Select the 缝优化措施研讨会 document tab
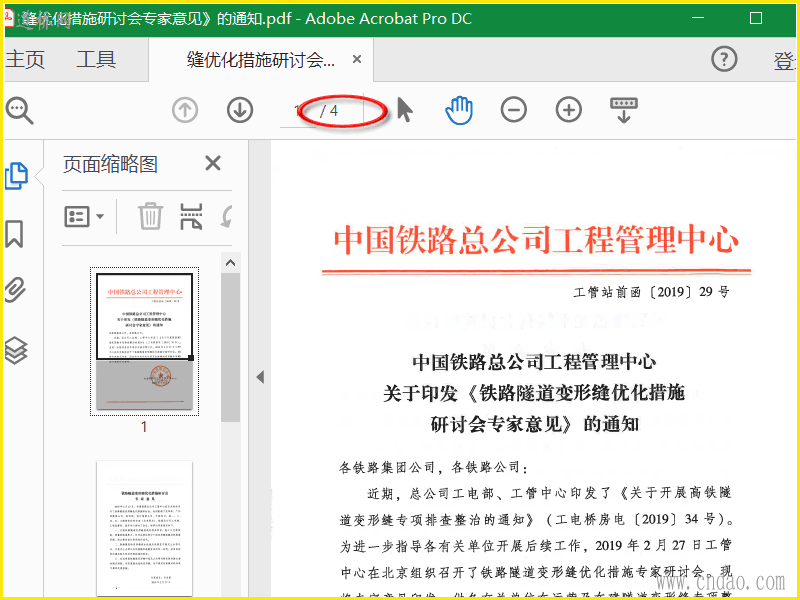 (x=261, y=60)
